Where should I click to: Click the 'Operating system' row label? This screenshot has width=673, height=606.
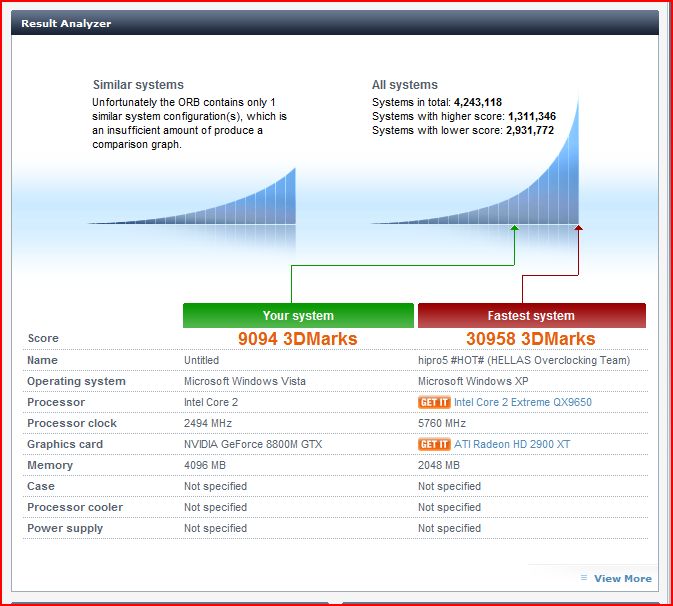click(76, 381)
